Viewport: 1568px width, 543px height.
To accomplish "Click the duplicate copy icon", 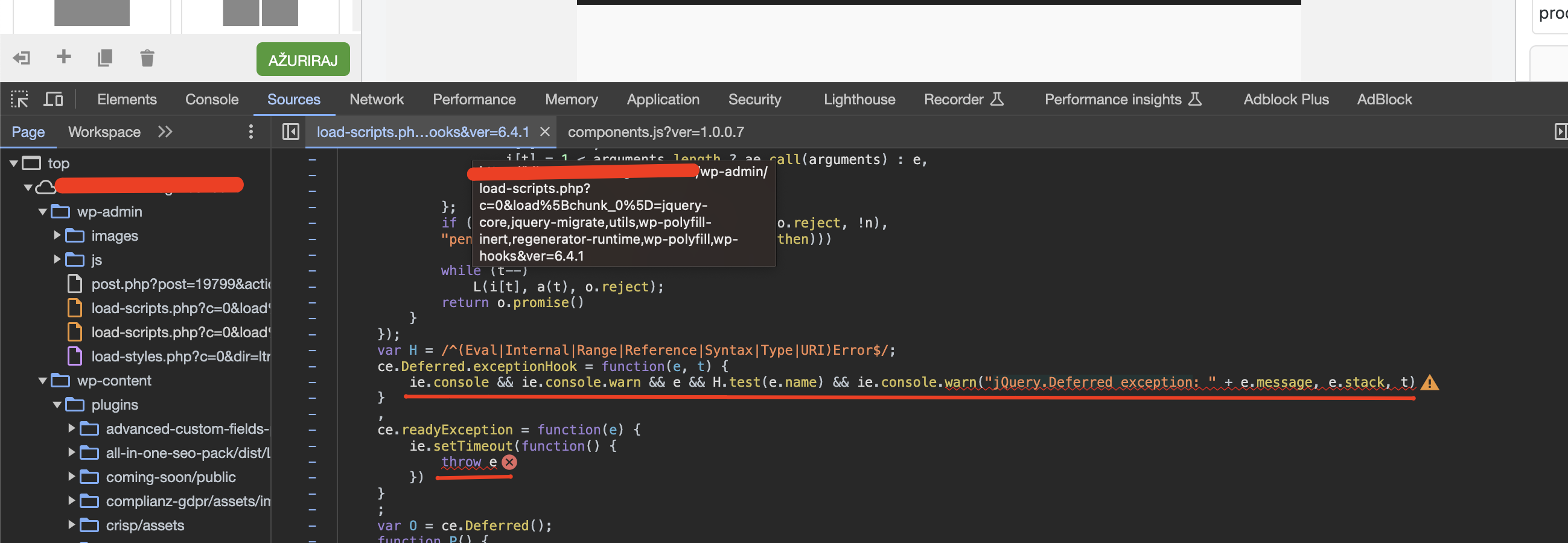I will tap(104, 58).
